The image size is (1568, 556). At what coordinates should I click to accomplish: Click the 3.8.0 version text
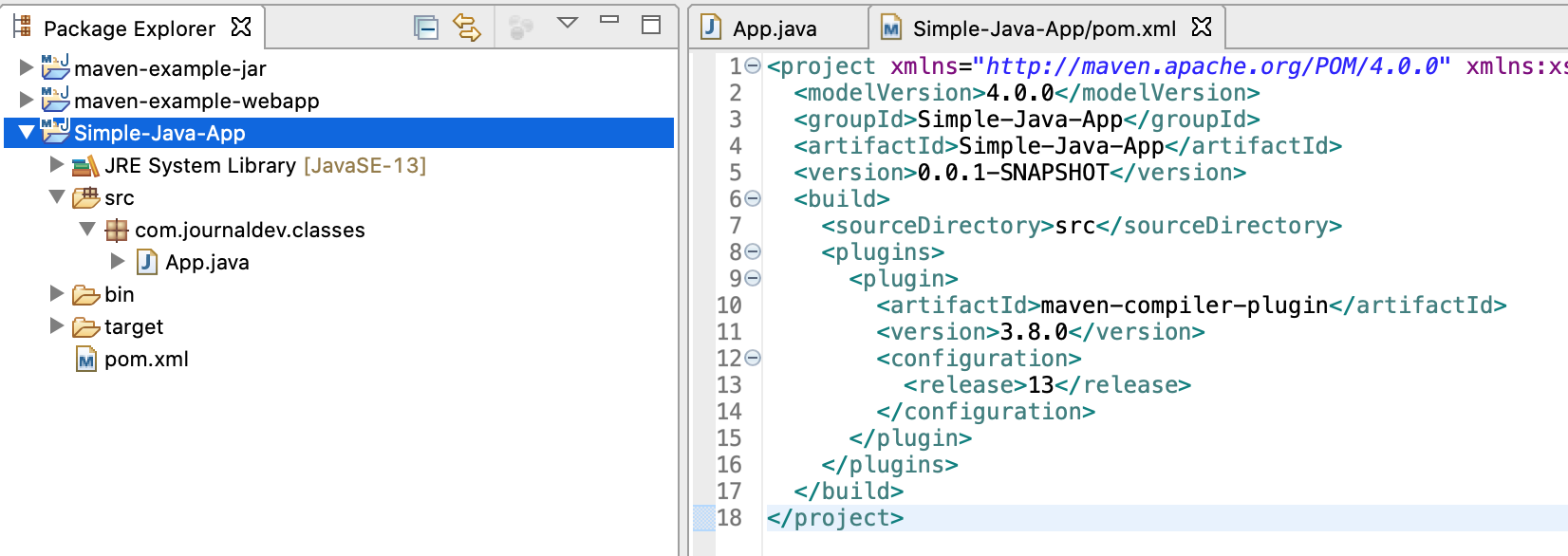[x=1035, y=332]
